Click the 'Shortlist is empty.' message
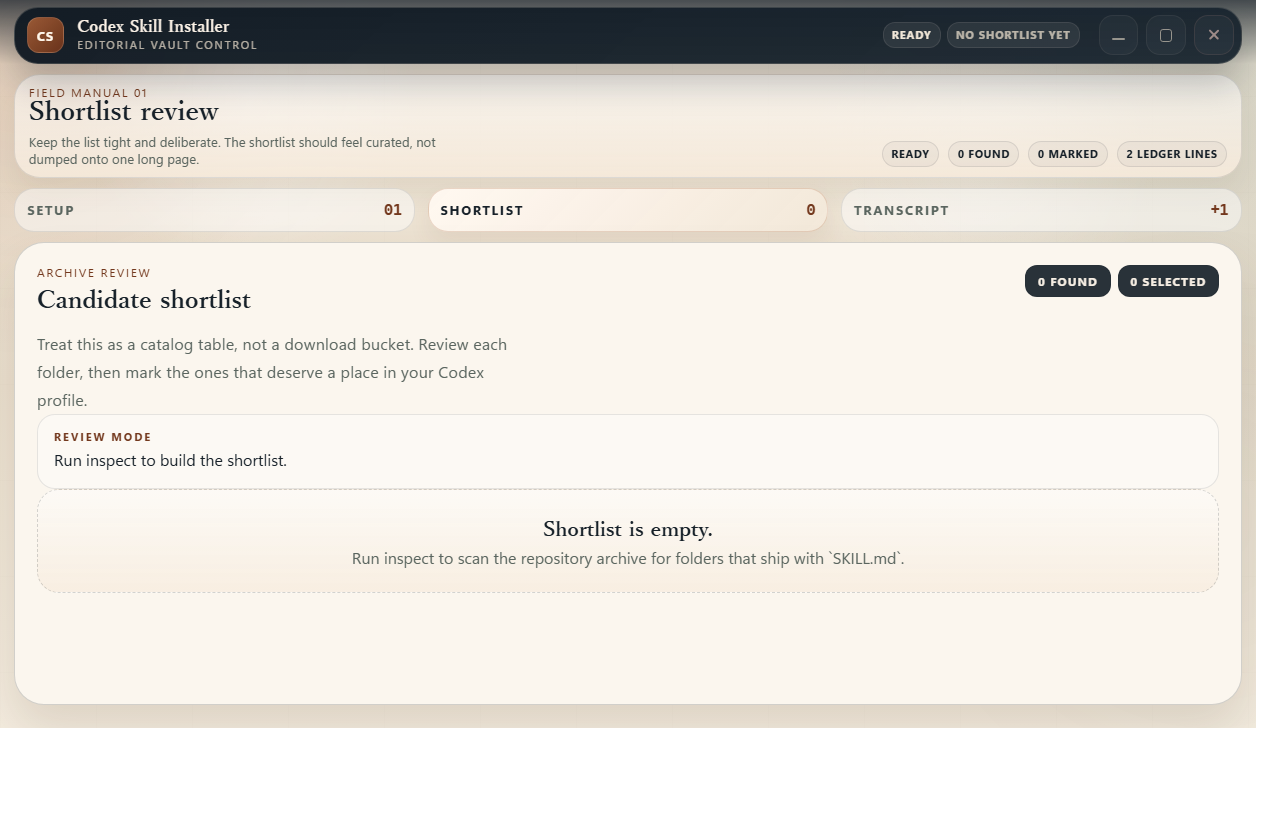 tap(628, 529)
